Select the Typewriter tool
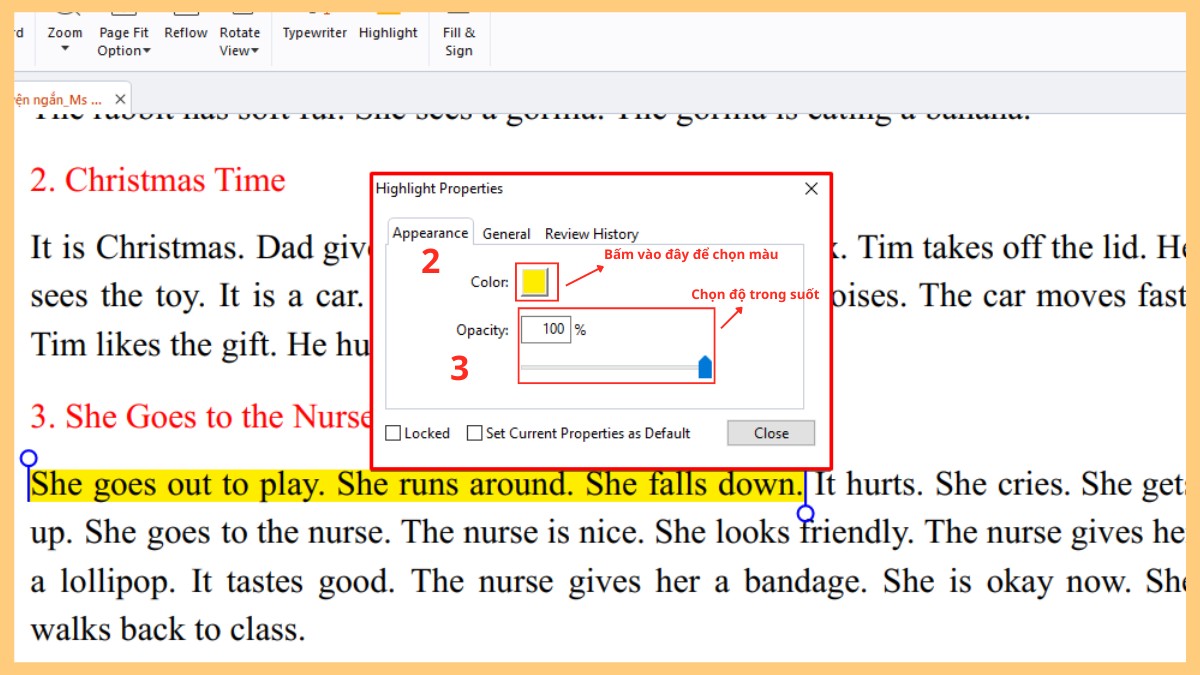The image size is (1200, 675). coord(314,32)
